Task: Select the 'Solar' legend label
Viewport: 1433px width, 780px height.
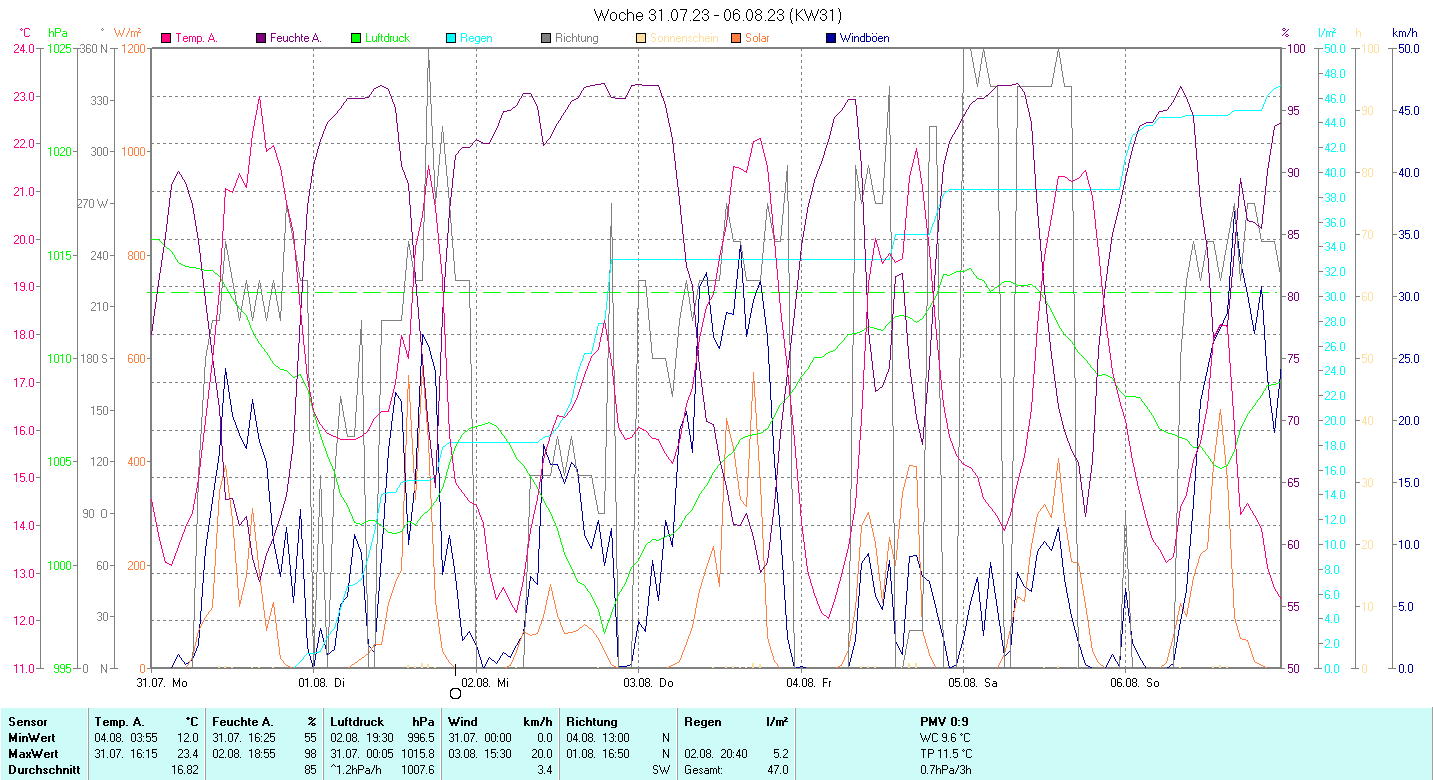Action: pos(757,38)
